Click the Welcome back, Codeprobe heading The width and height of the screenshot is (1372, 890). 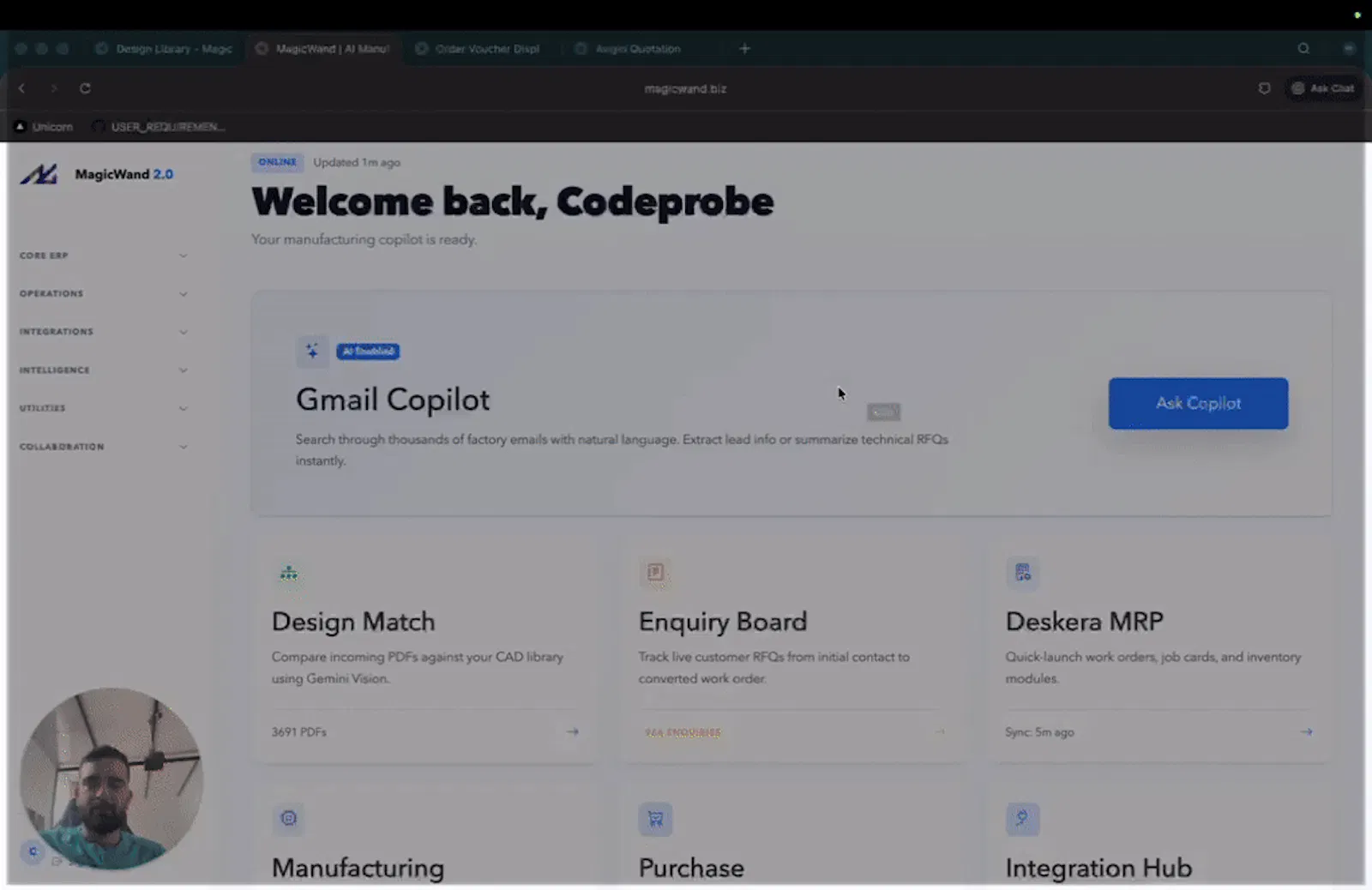(x=513, y=201)
